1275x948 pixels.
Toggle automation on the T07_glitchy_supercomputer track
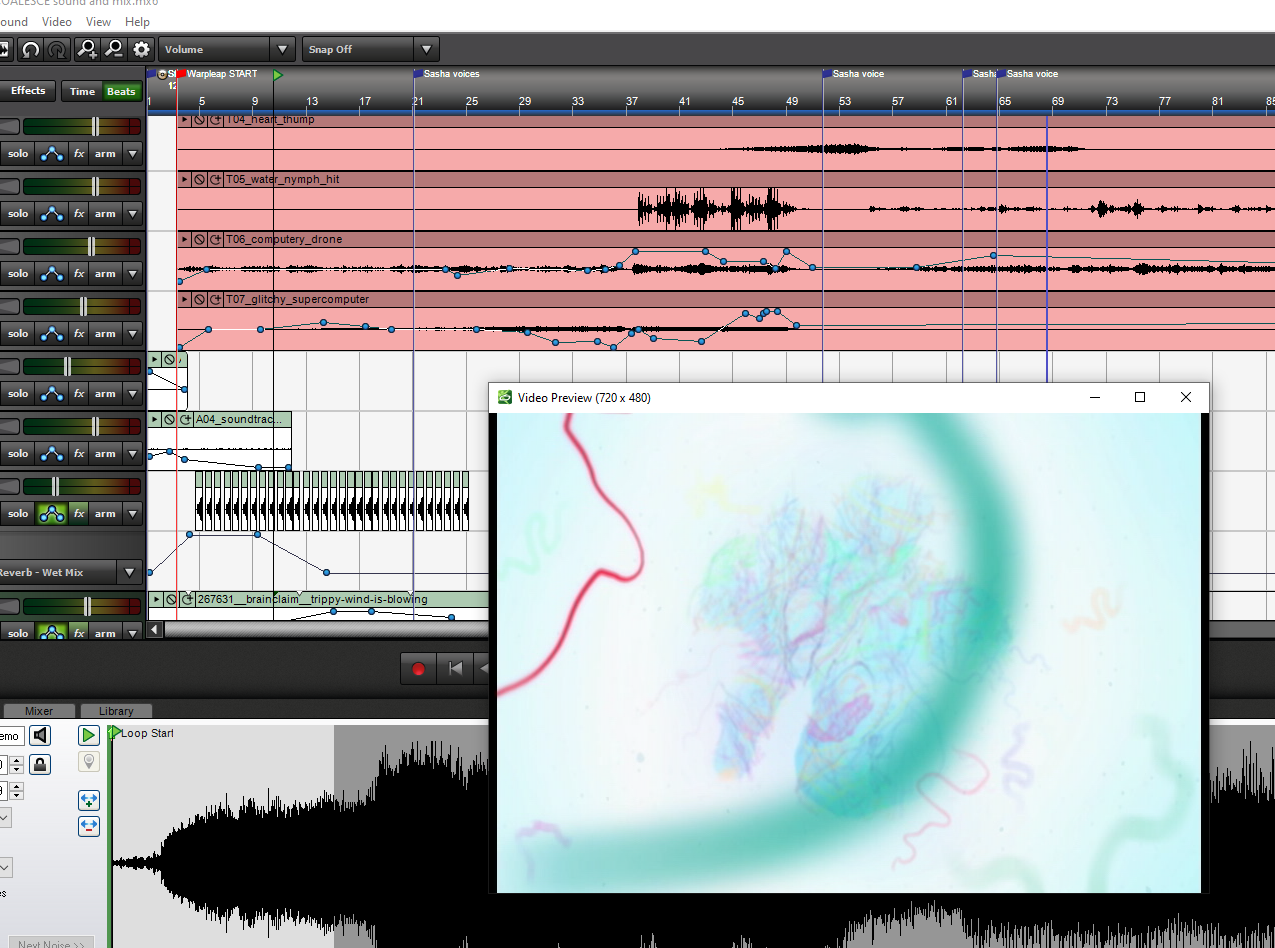point(51,334)
